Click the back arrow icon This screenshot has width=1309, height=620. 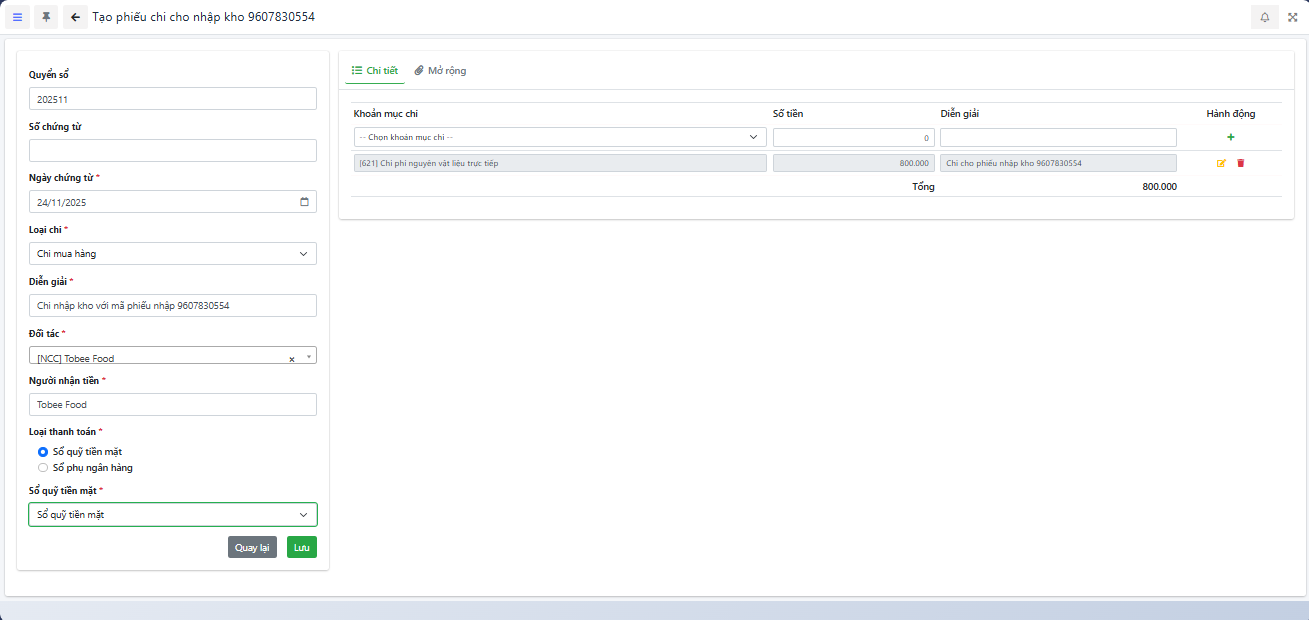tap(75, 17)
